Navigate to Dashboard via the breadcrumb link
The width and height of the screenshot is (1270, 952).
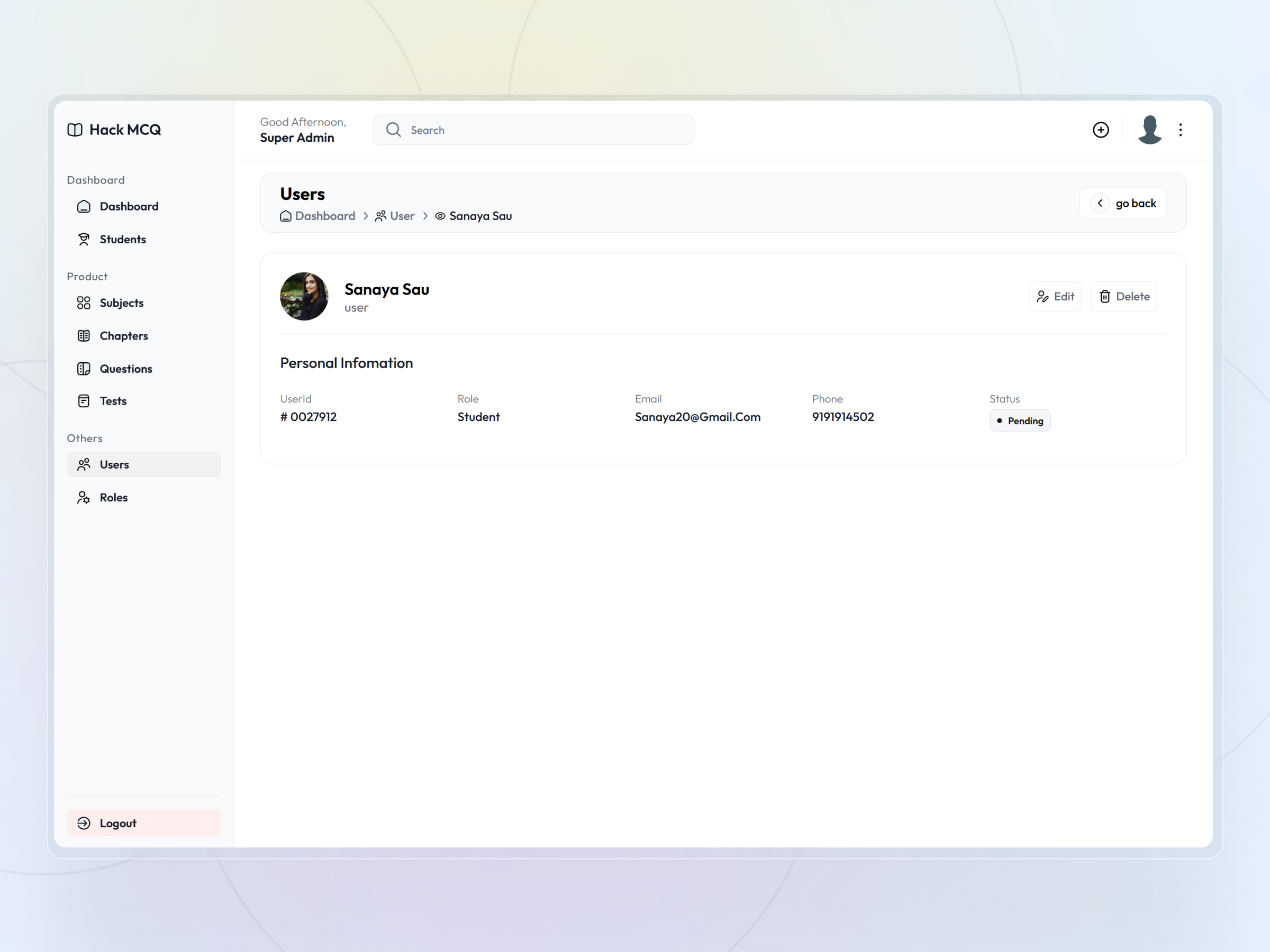(x=325, y=216)
